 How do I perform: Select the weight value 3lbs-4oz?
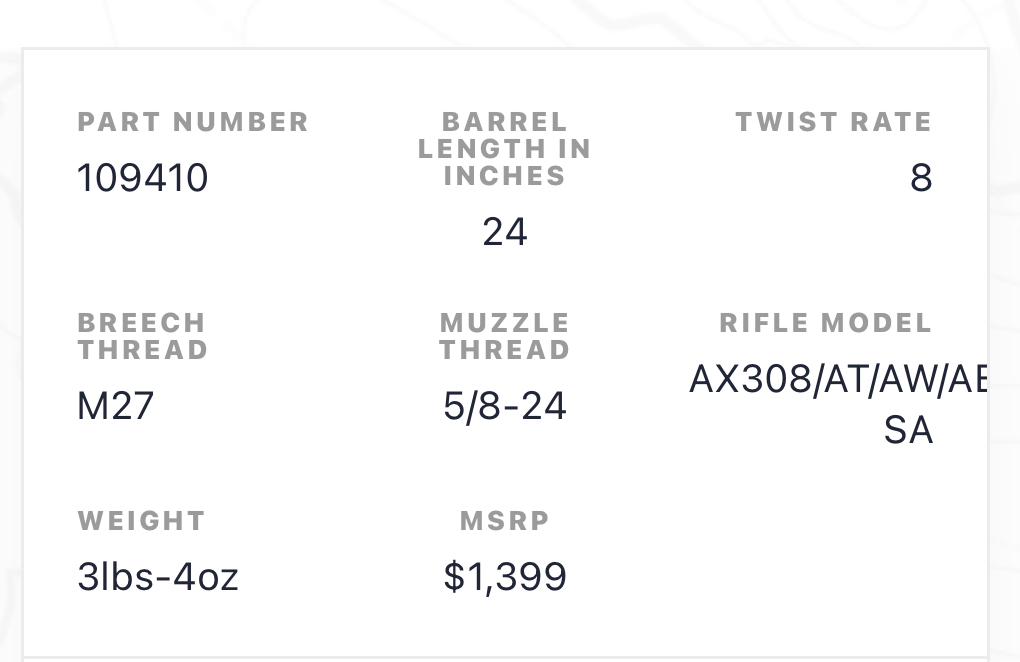[158, 577]
